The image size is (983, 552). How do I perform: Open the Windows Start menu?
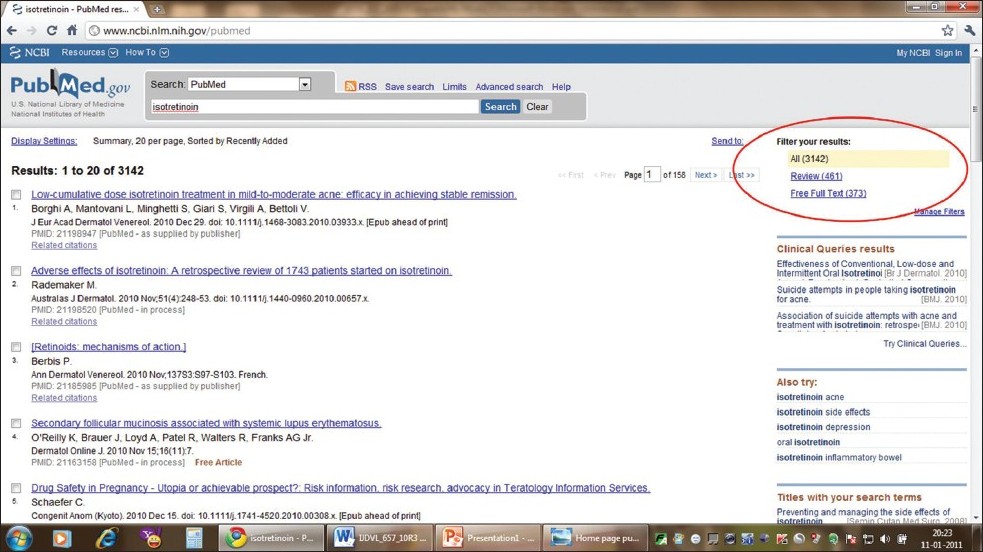point(20,538)
